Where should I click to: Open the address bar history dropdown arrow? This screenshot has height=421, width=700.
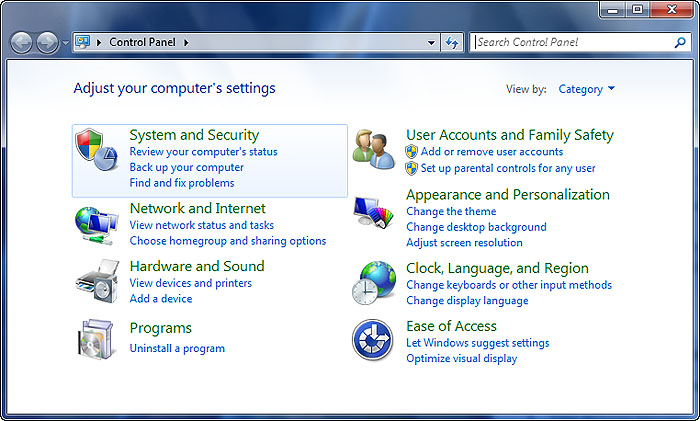pyautogui.click(x=431, y=43)
